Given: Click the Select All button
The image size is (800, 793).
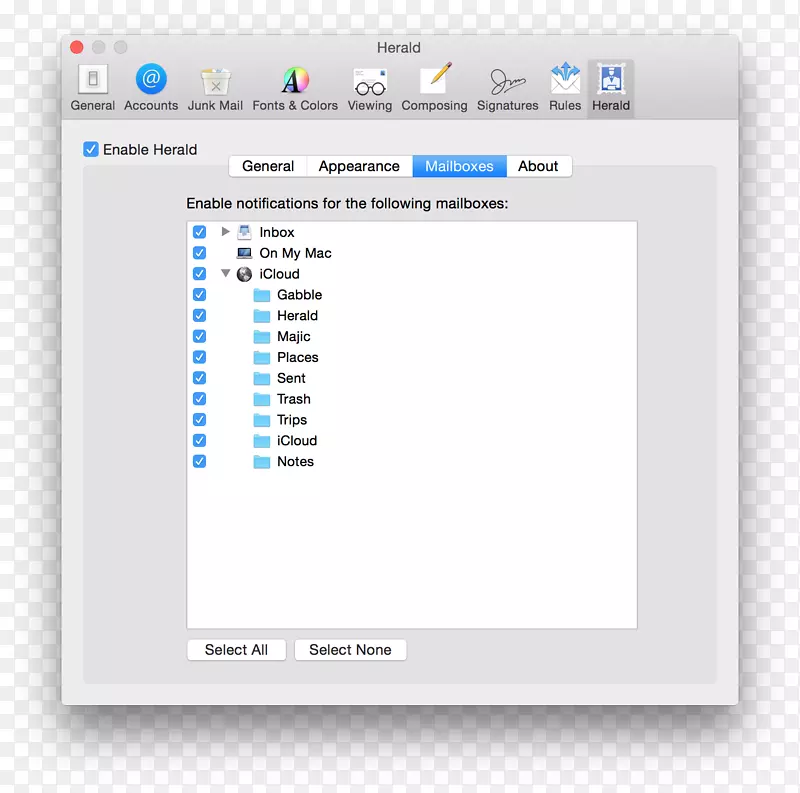Looking at the screenshot, I should coord(236,650).
